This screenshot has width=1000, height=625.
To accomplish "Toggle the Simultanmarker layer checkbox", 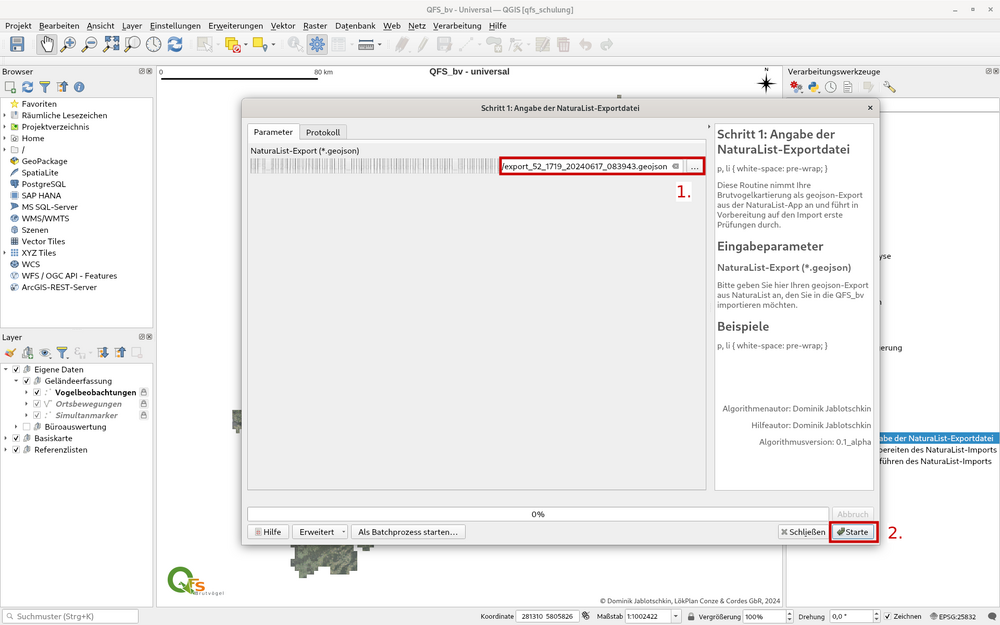I will click(x=37, y=416).
